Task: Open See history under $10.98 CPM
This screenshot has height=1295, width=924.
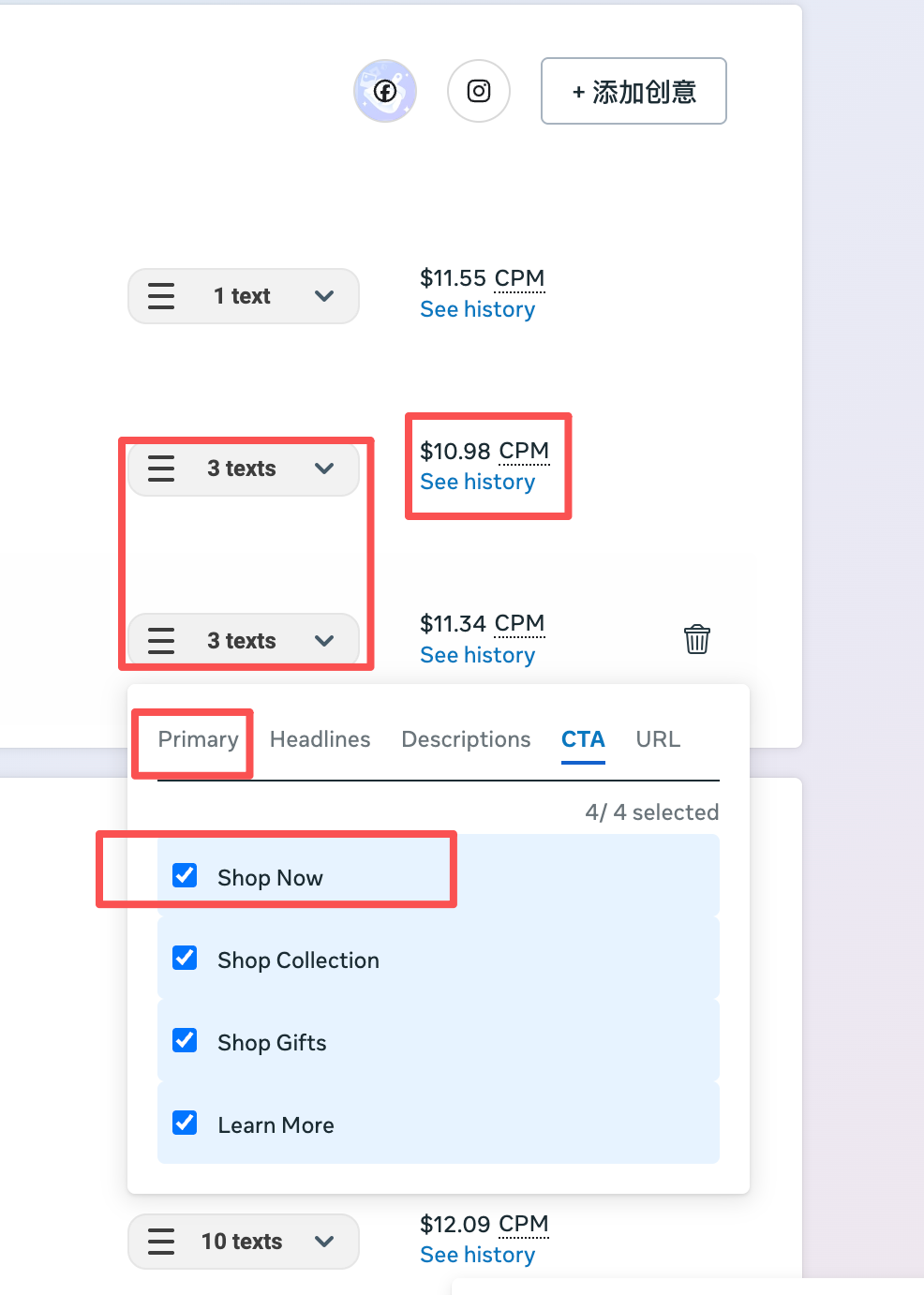Action: coord(477,483)
